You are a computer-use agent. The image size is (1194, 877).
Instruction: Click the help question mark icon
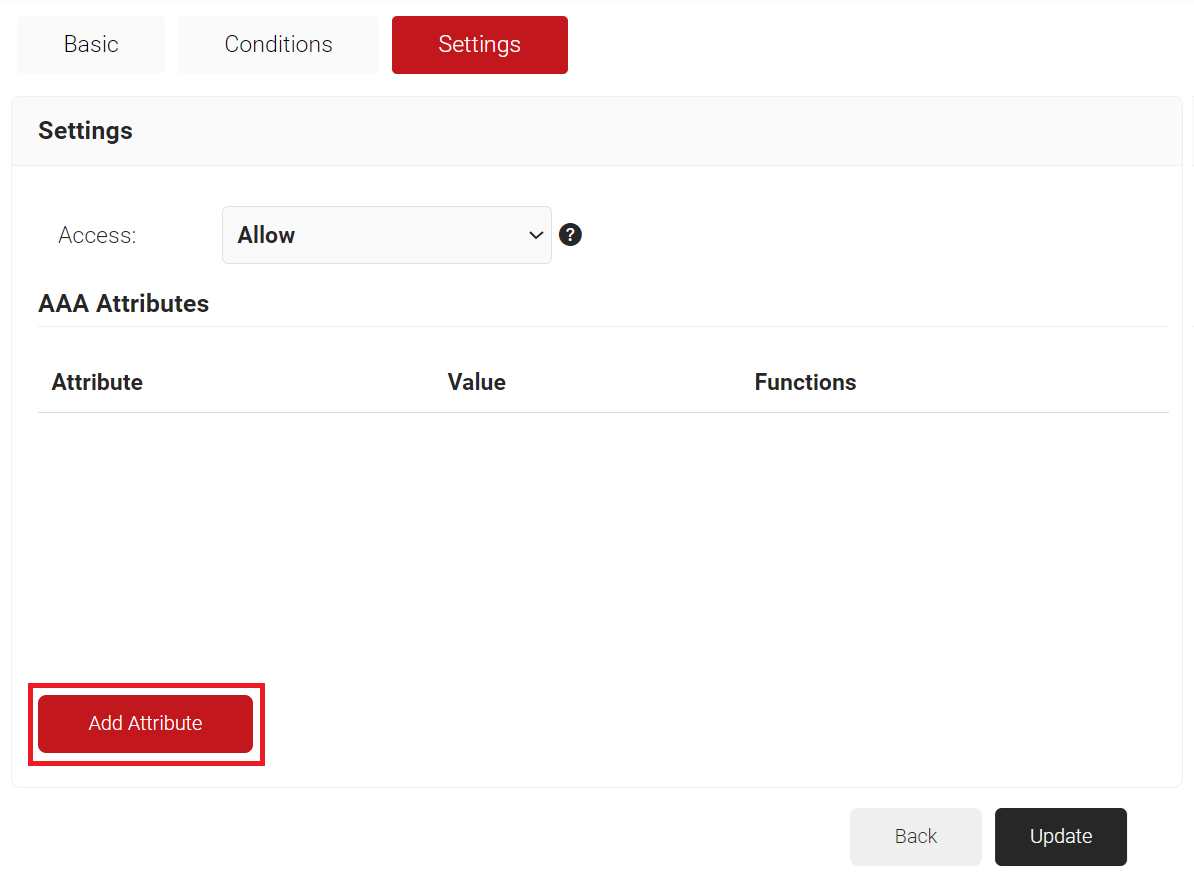coord(570,235)
